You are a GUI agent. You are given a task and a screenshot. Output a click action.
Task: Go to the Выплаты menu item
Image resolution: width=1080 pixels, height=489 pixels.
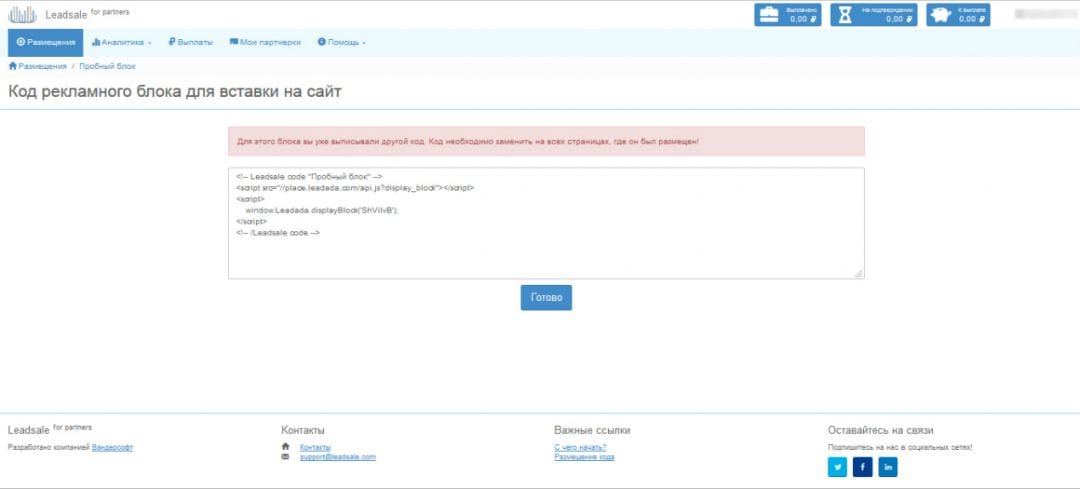[x=191, y=42]
